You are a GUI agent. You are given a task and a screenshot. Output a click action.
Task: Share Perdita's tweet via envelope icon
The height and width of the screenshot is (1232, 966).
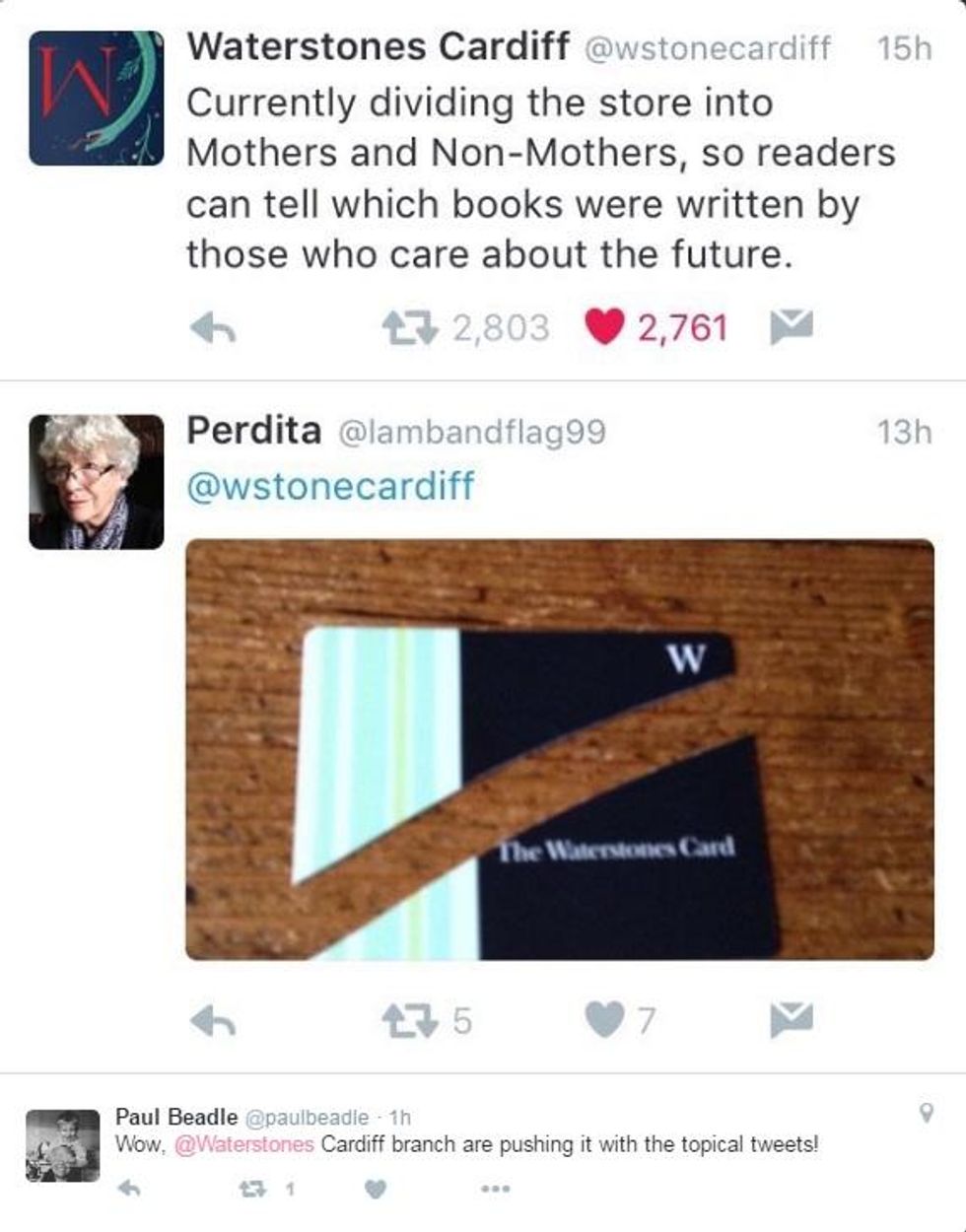point(791,1020)
